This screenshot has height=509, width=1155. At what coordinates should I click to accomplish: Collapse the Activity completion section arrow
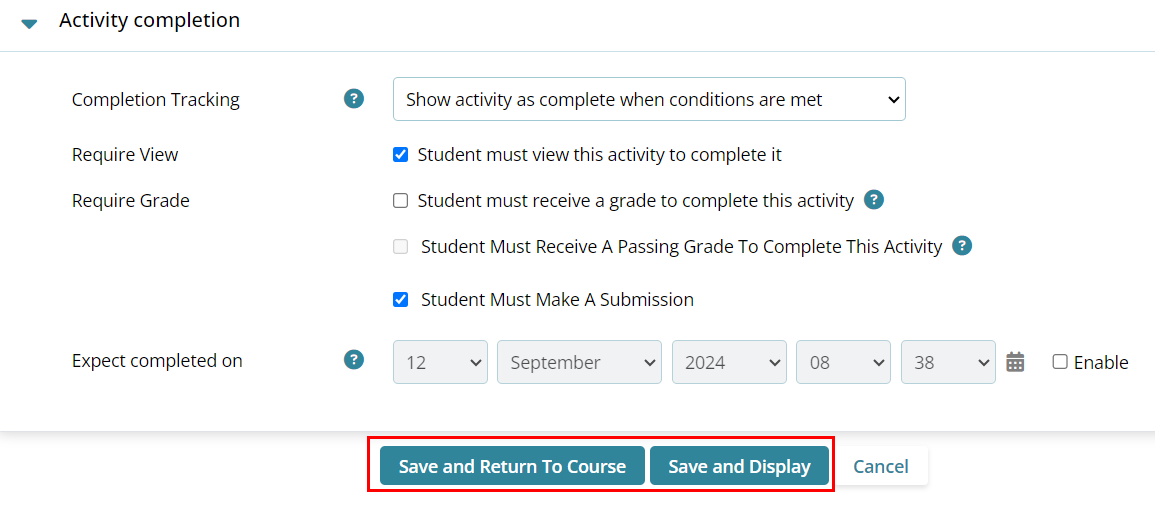(29, 22)
